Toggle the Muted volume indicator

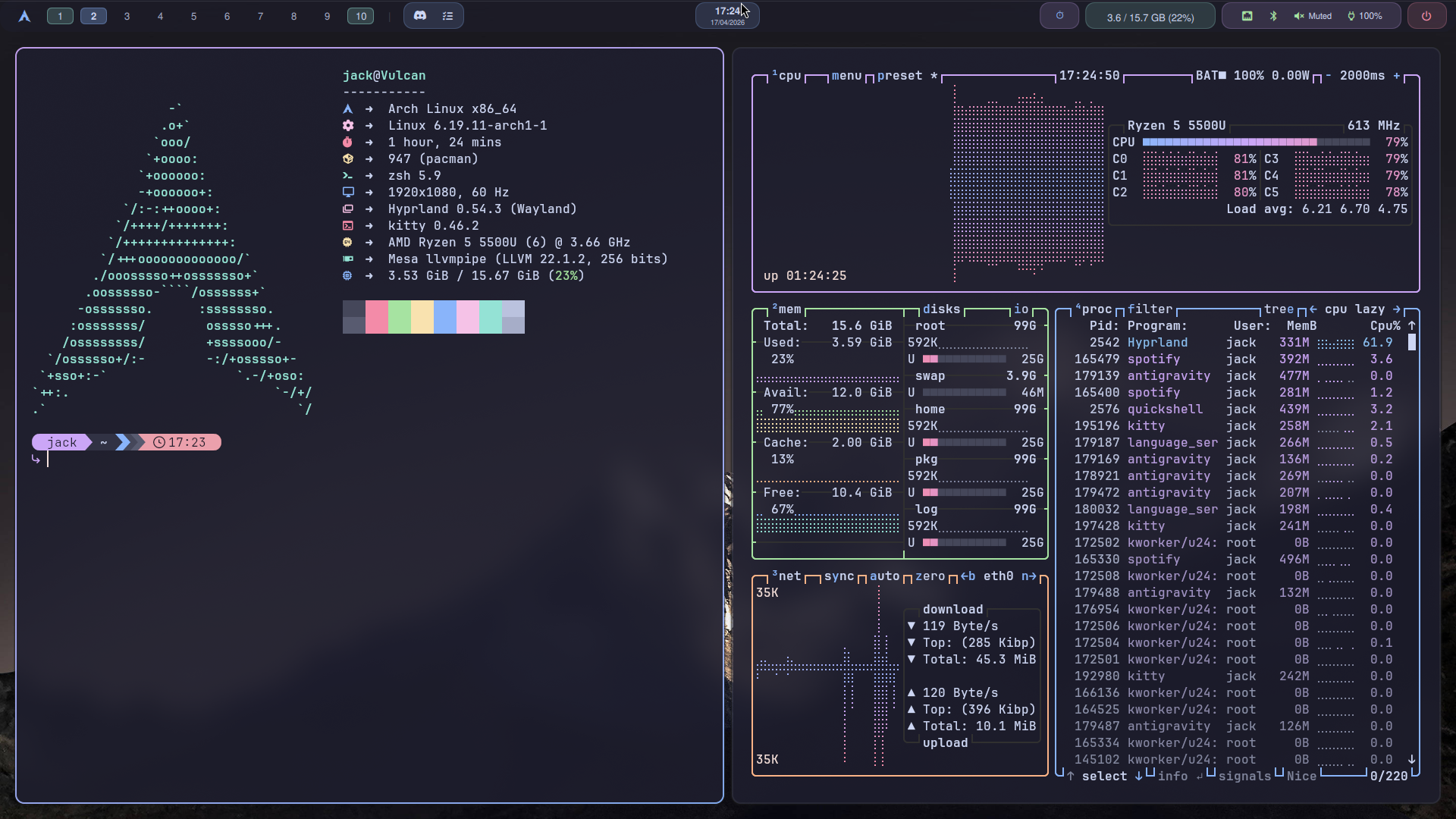[1313, 16]
